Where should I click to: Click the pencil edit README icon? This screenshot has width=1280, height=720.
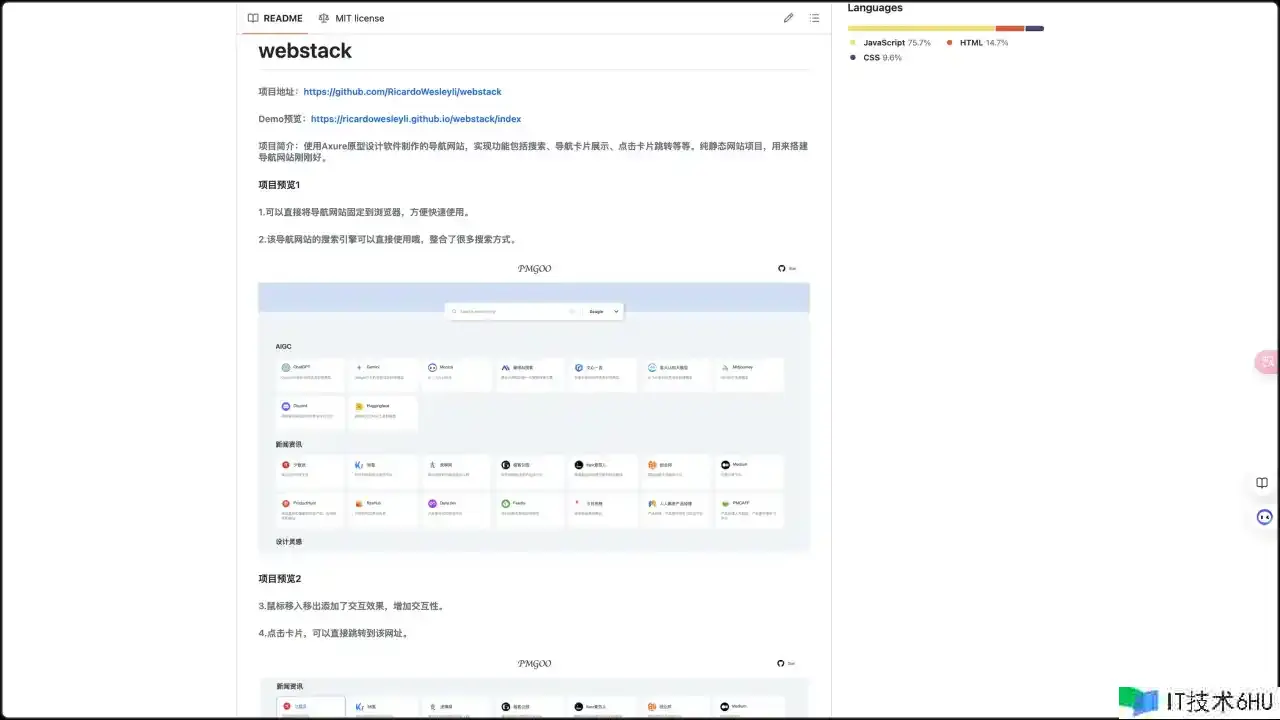tap(788, 18)
